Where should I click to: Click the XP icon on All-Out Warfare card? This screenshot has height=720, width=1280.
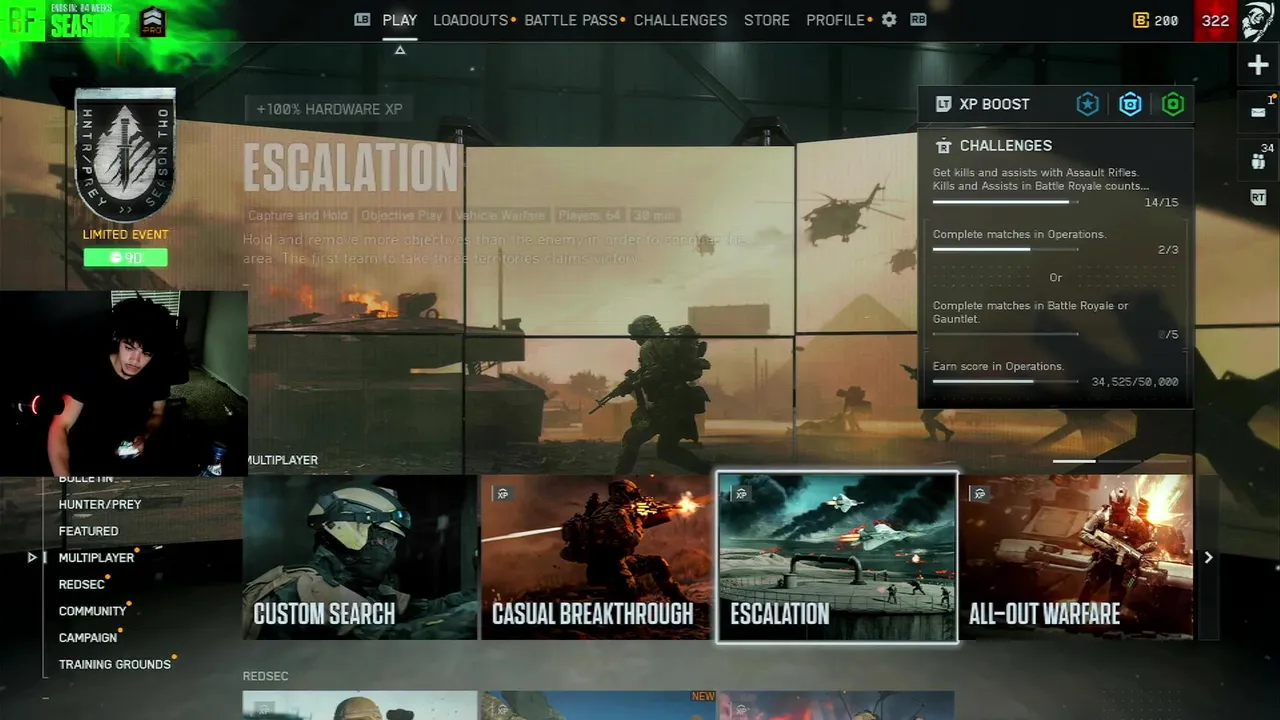(x=980, y=494)
